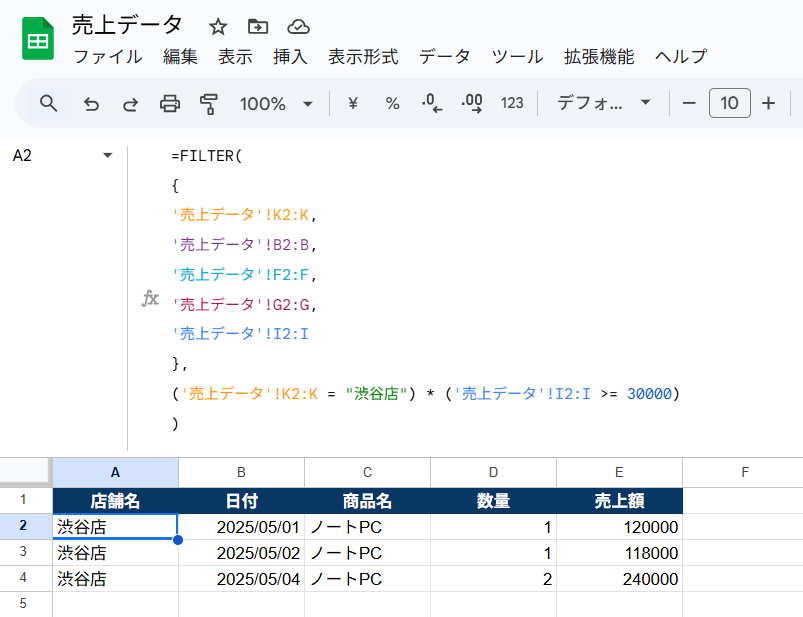Click the 数量 header cell
The width and height of the screenshot is (803, 617).
click(x=493, y=501)
